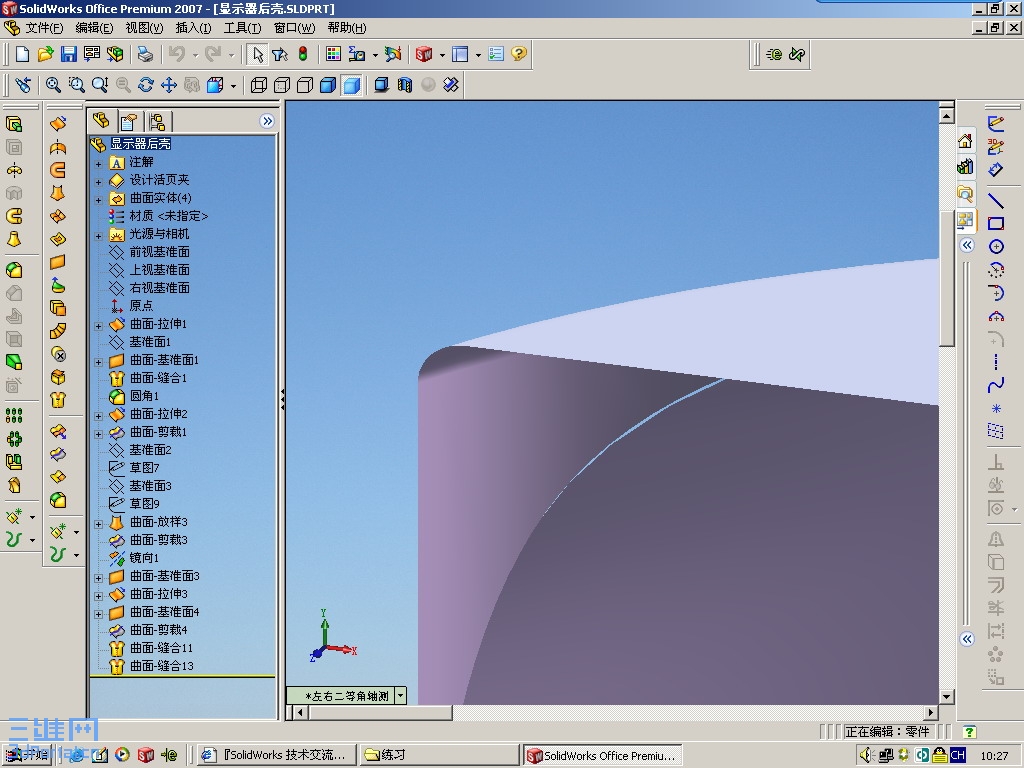Open the SolidWorks Resources home icon

(965, 141)
